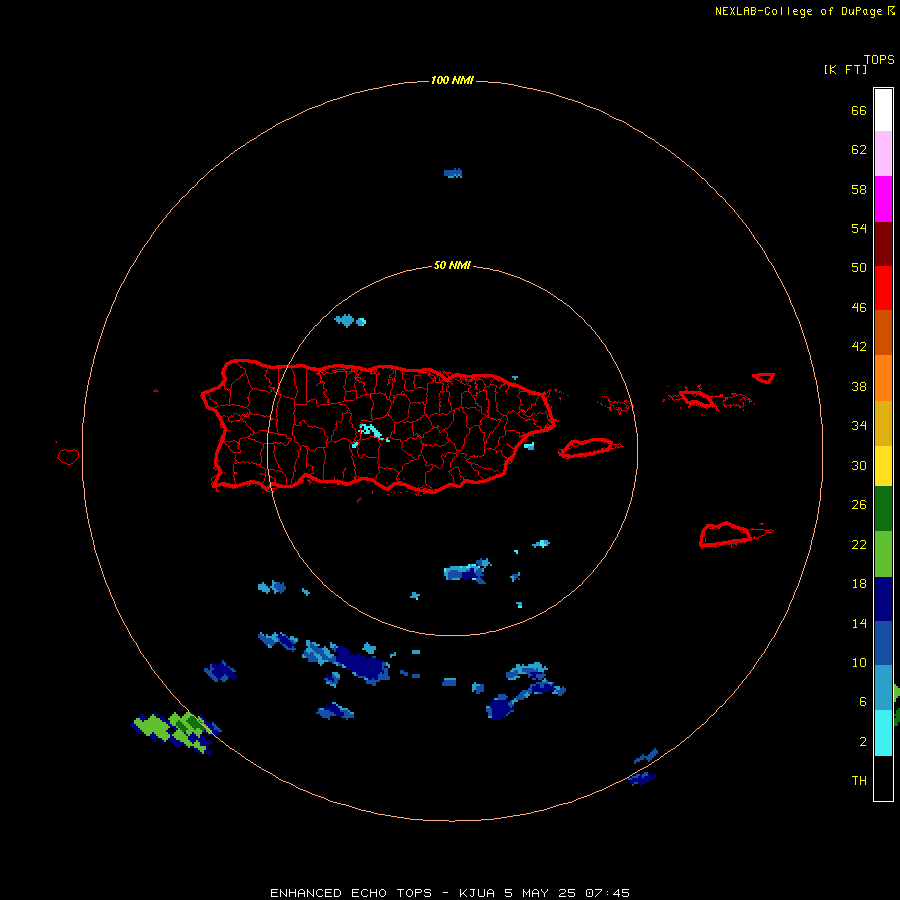The width and height of the screenshot is (900, 900).
Task: Click the cyan echo inside central Puerto Rico
Action: click(370, 434)
